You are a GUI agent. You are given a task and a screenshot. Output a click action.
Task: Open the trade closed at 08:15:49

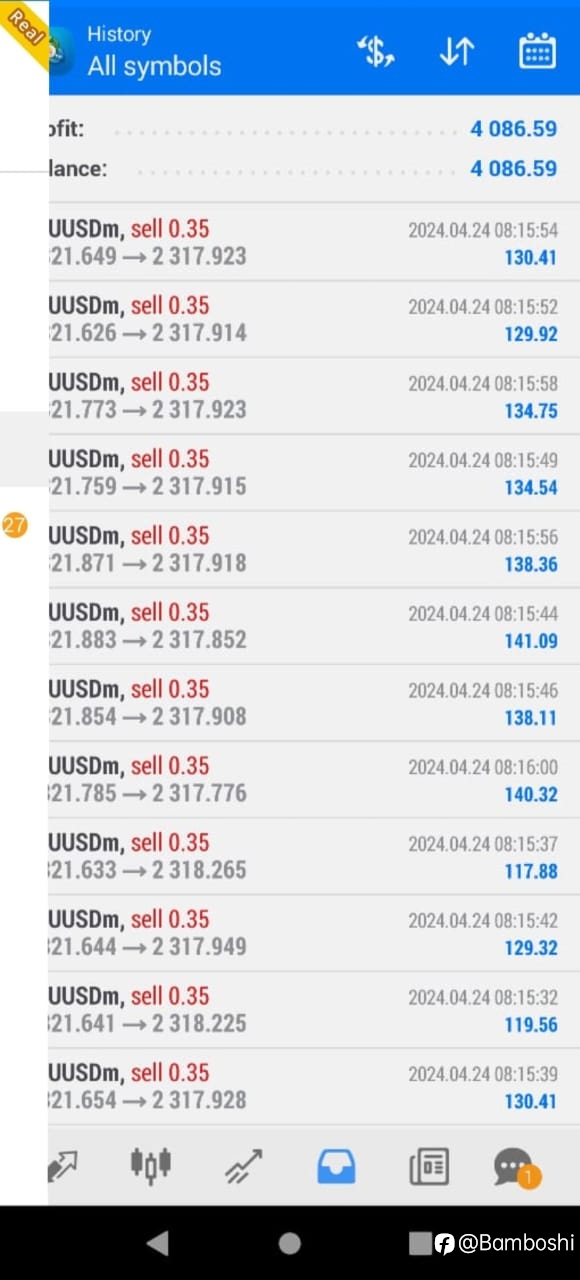point(314,472)
